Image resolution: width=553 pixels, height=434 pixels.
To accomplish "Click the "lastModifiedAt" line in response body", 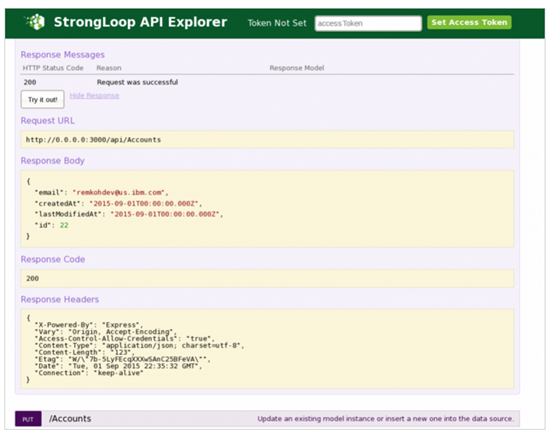I will pos(129,214).
